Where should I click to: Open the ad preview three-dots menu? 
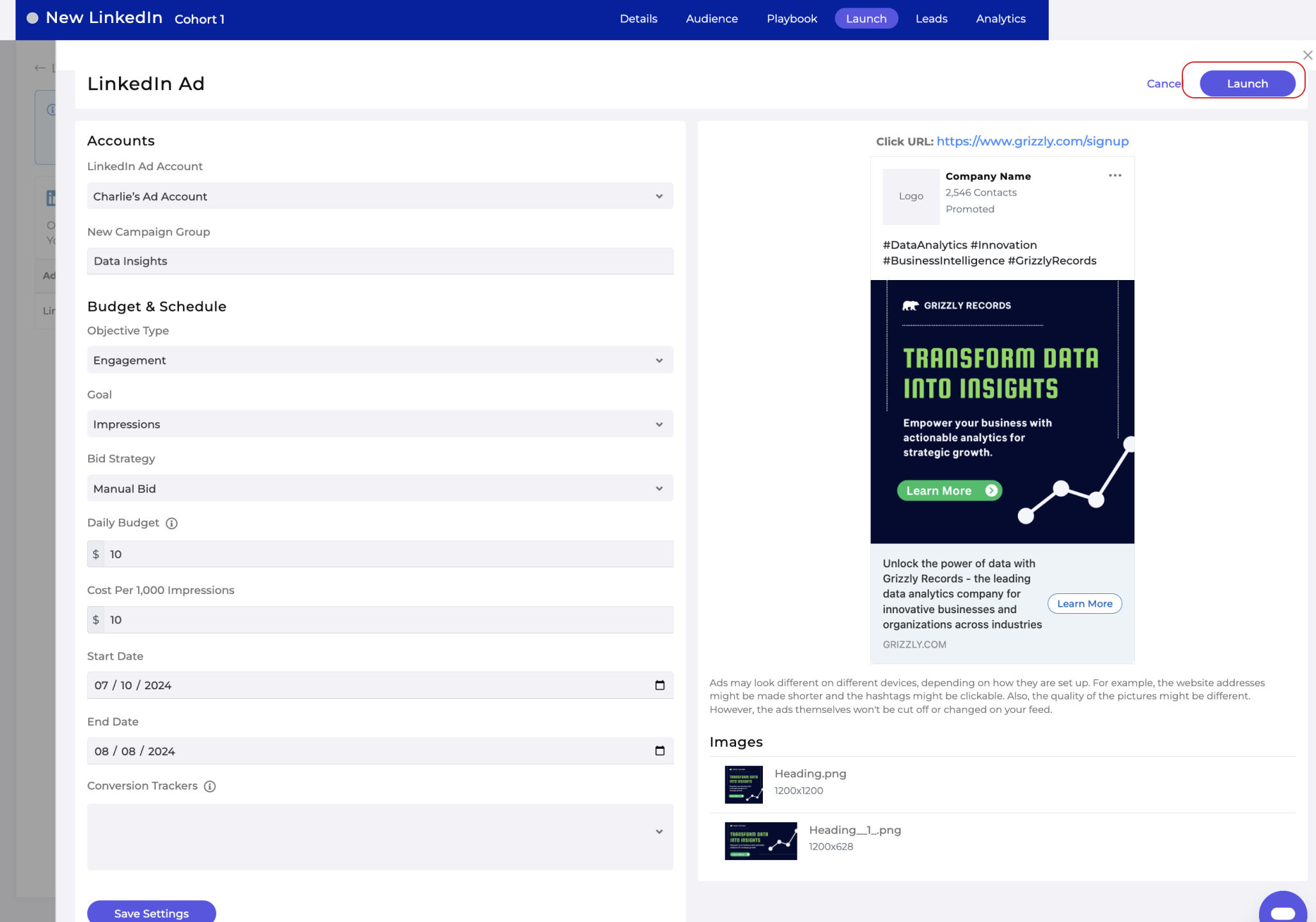1115,175
